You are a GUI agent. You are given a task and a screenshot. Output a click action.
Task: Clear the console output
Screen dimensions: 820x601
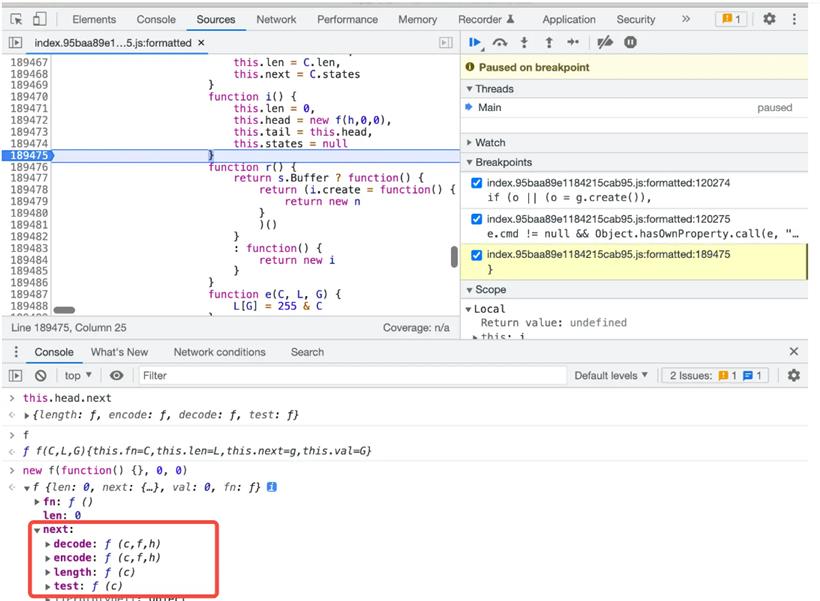pyautogui.click(x=41, y=376)
